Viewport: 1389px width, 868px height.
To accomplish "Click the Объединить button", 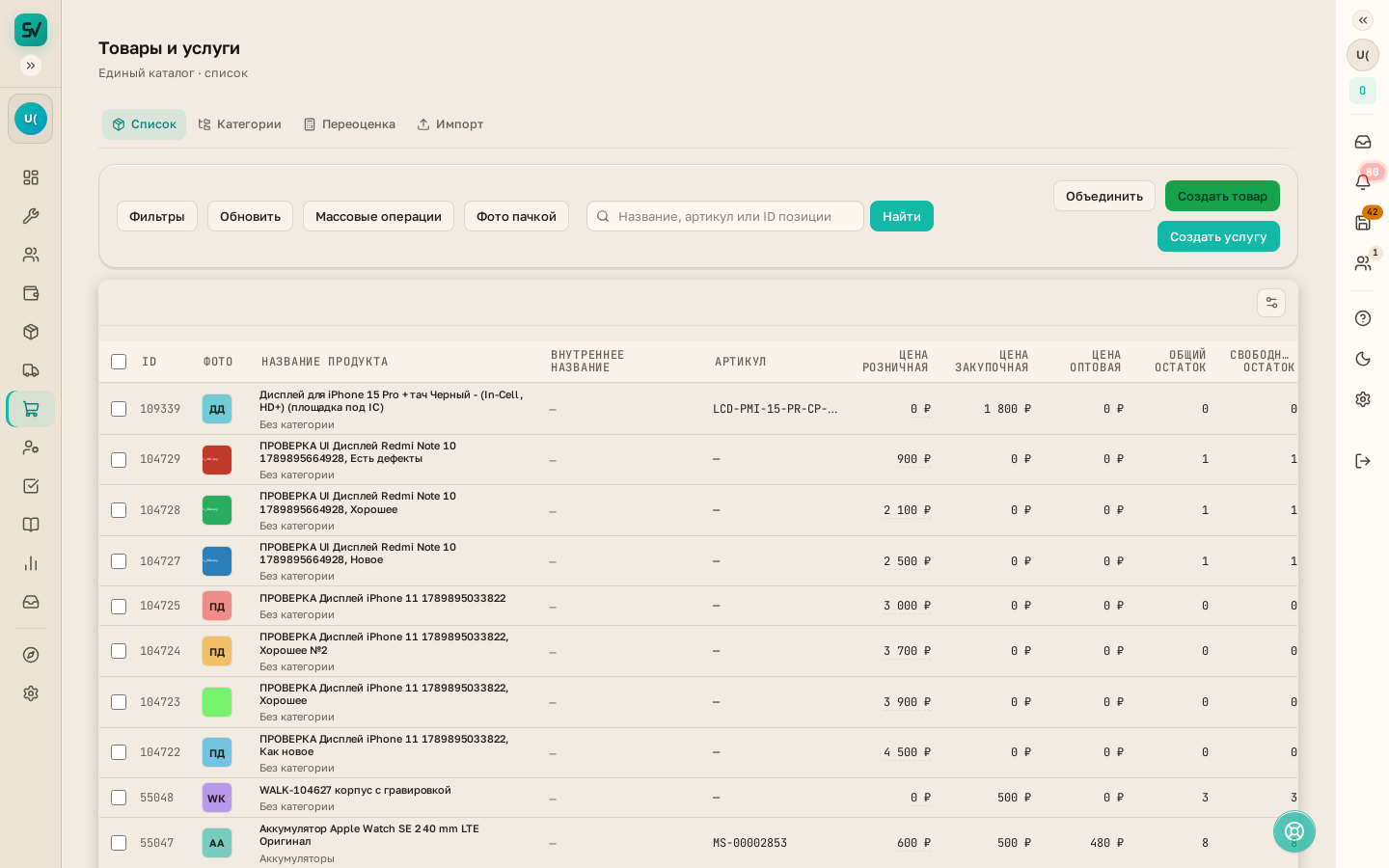I will click(x=1104, y=196).
